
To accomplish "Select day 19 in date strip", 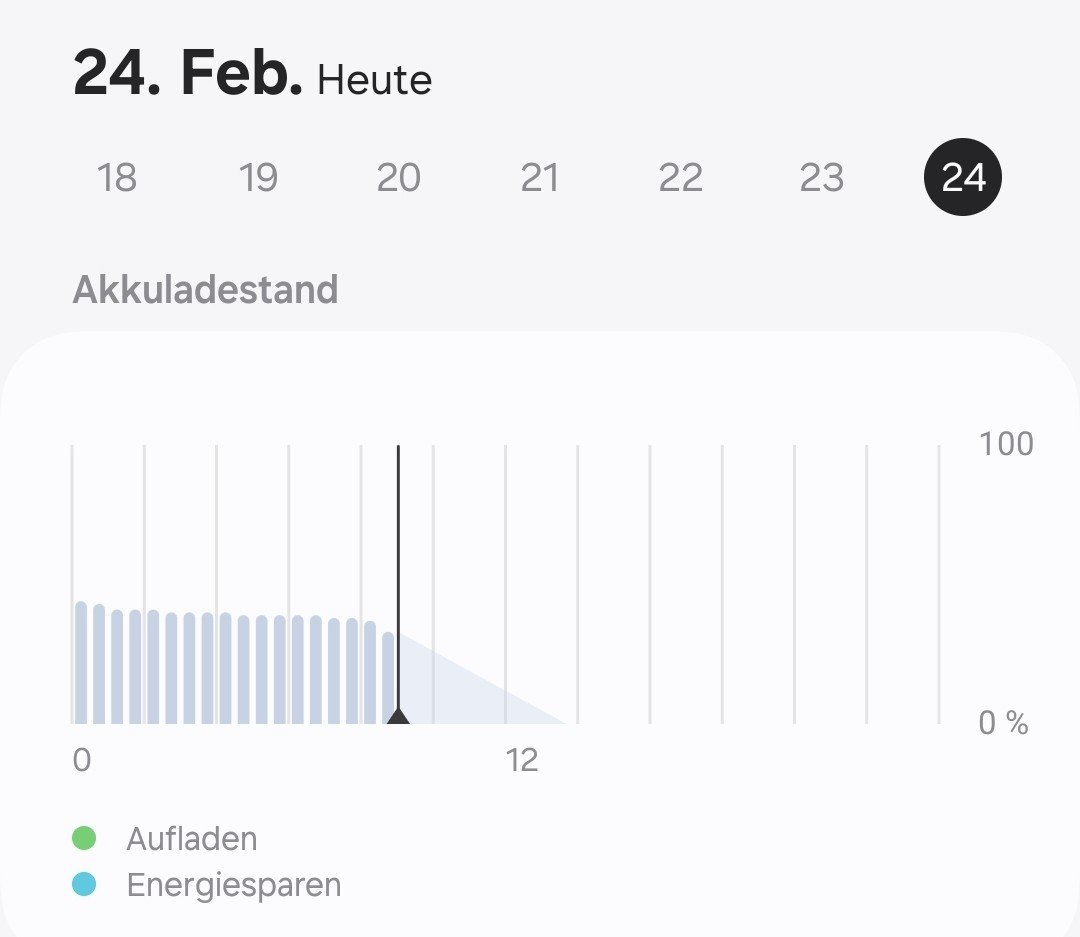I will click(258, 178).
